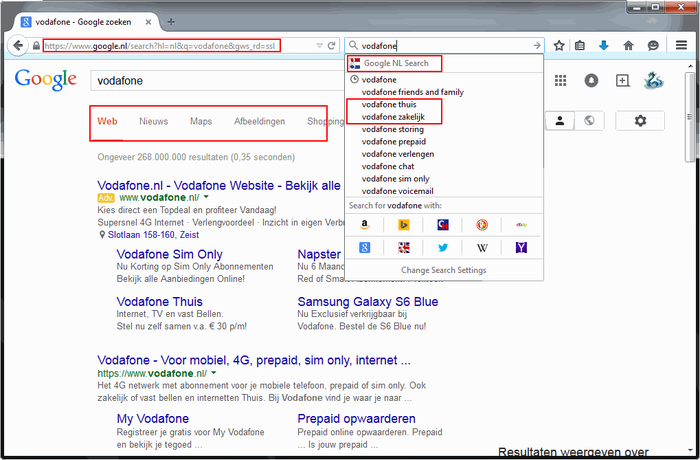Image resolution: width=700 pixels, height=460 pixels.
Task: Search vodafone with Yahoo Y icon
Action: click(x=521, y=247)
